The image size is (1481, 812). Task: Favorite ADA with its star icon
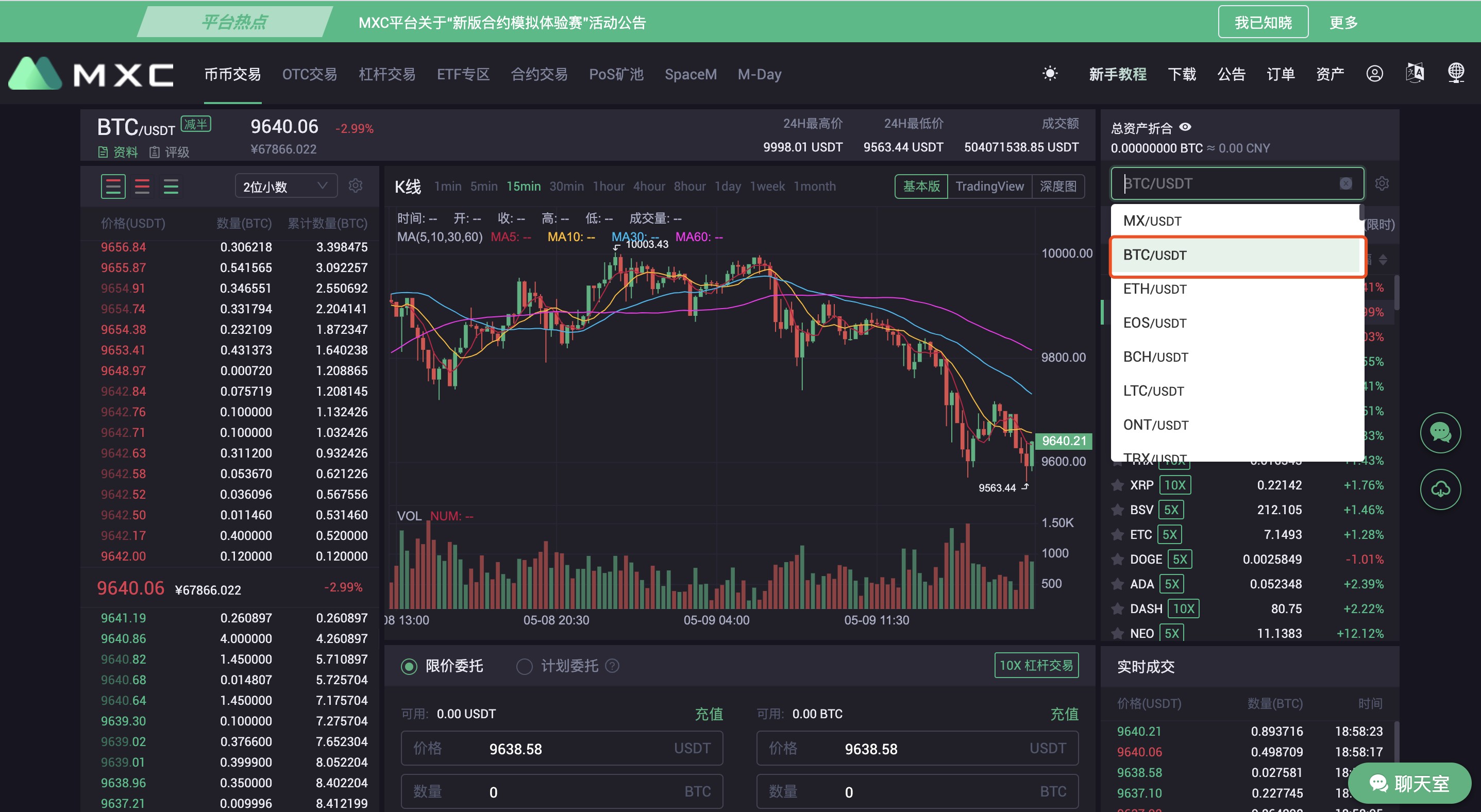pos(1118,584)
